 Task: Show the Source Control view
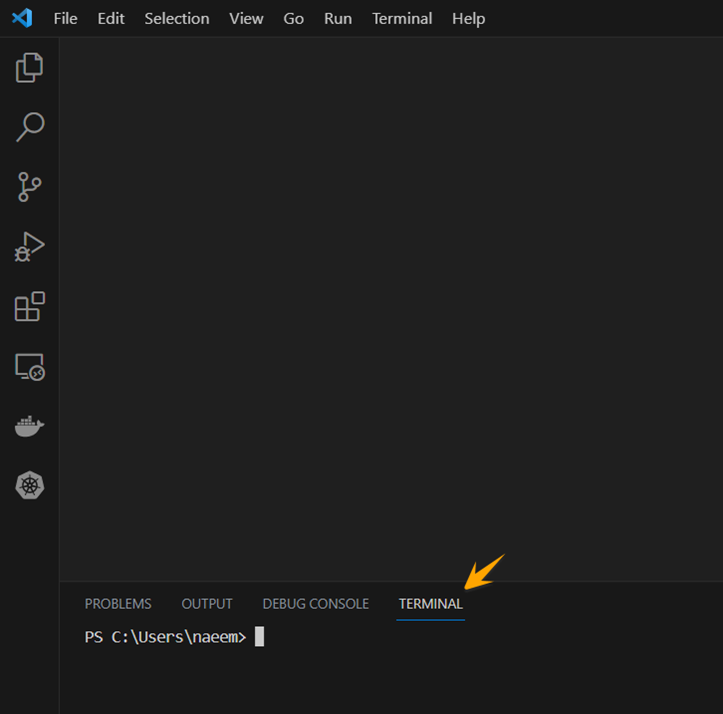coord(30,187)
